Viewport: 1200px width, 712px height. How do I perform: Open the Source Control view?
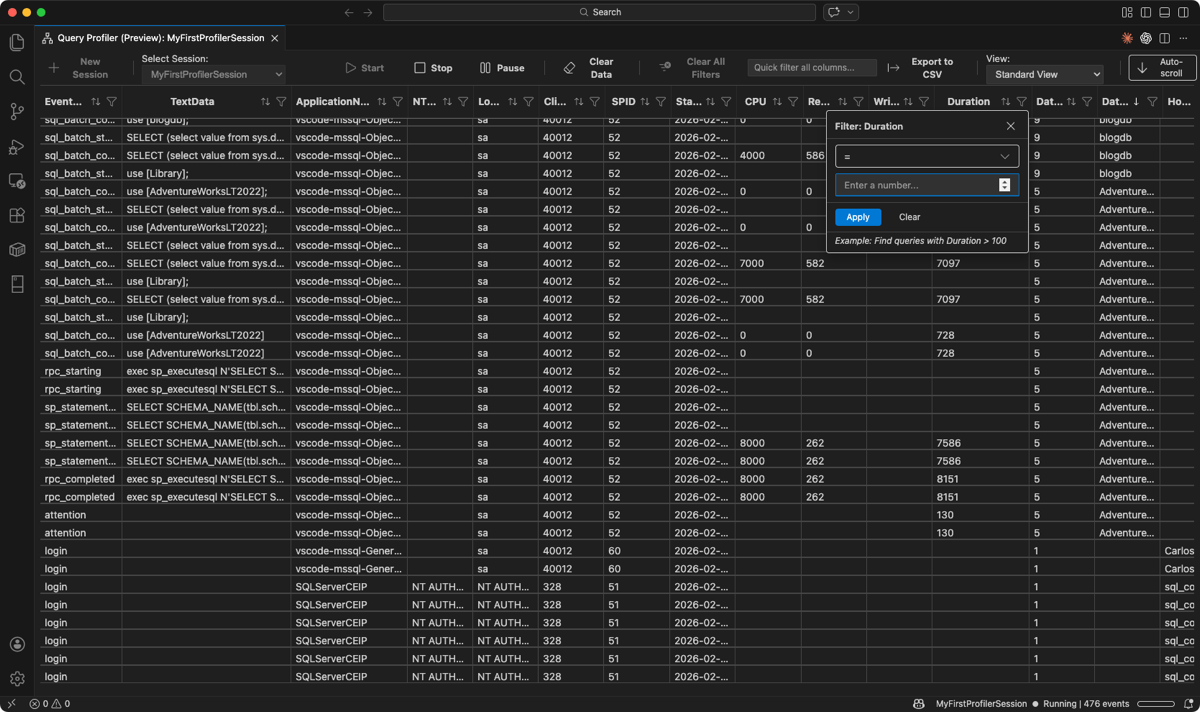coord(16,112)
